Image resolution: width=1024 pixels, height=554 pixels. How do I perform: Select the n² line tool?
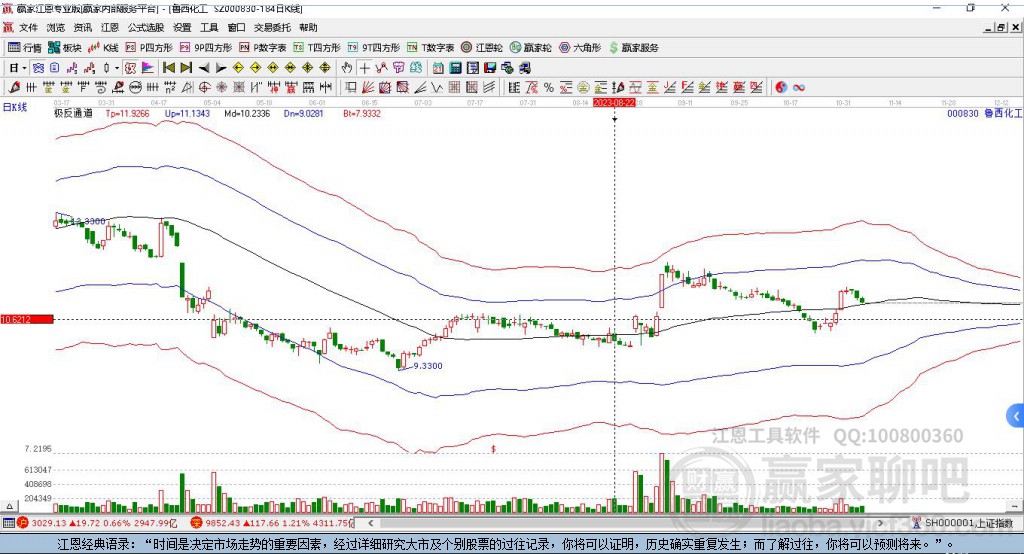[x=170, y=87]
